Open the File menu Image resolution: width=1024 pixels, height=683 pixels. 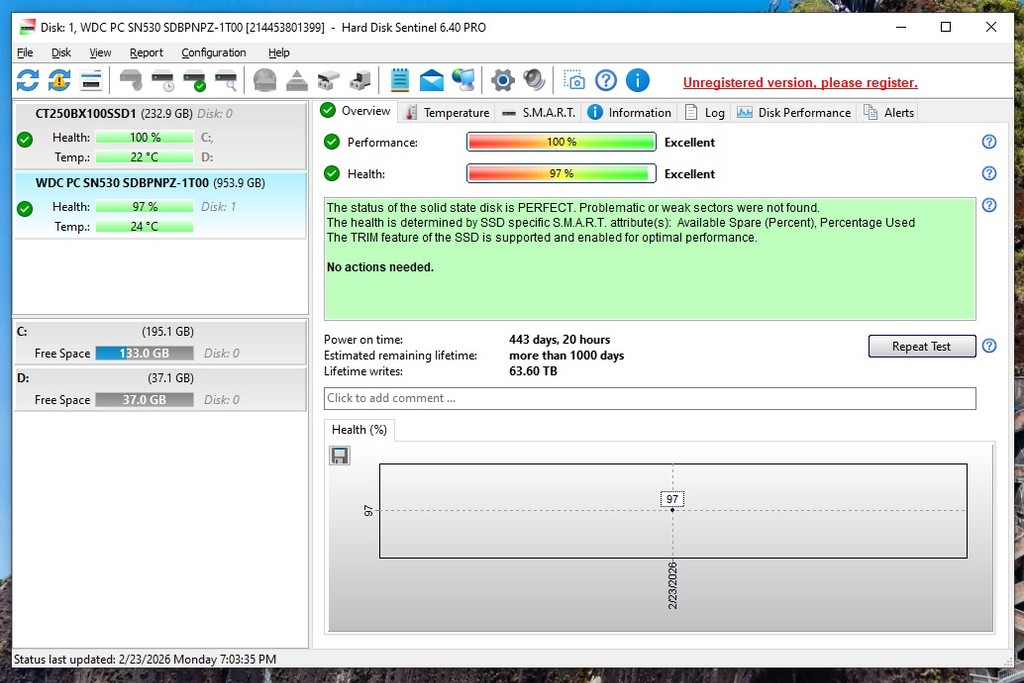tap(25, 53)
